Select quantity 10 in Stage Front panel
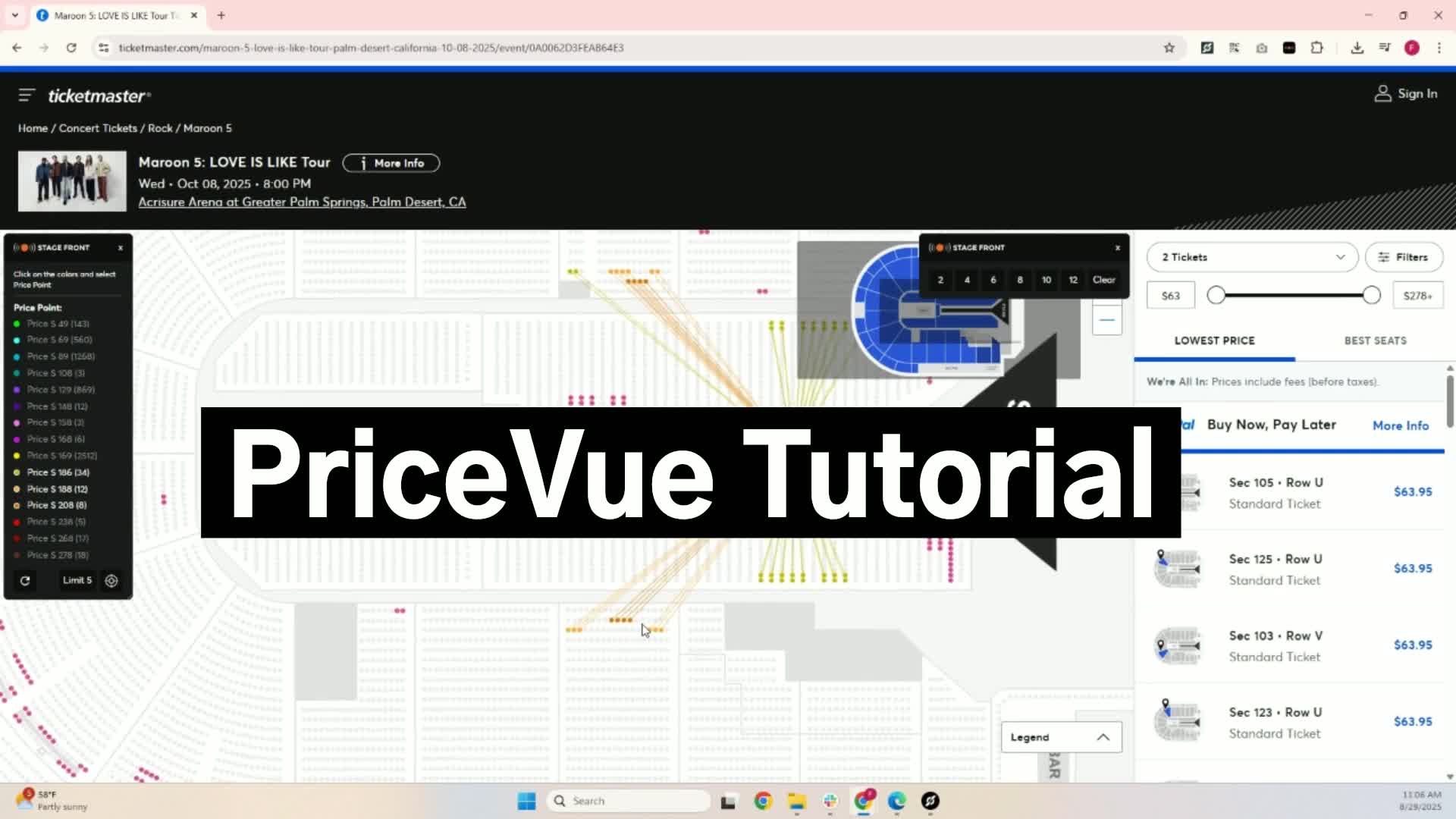Screen dimensions: 1456x819 tap(1046, 280)
